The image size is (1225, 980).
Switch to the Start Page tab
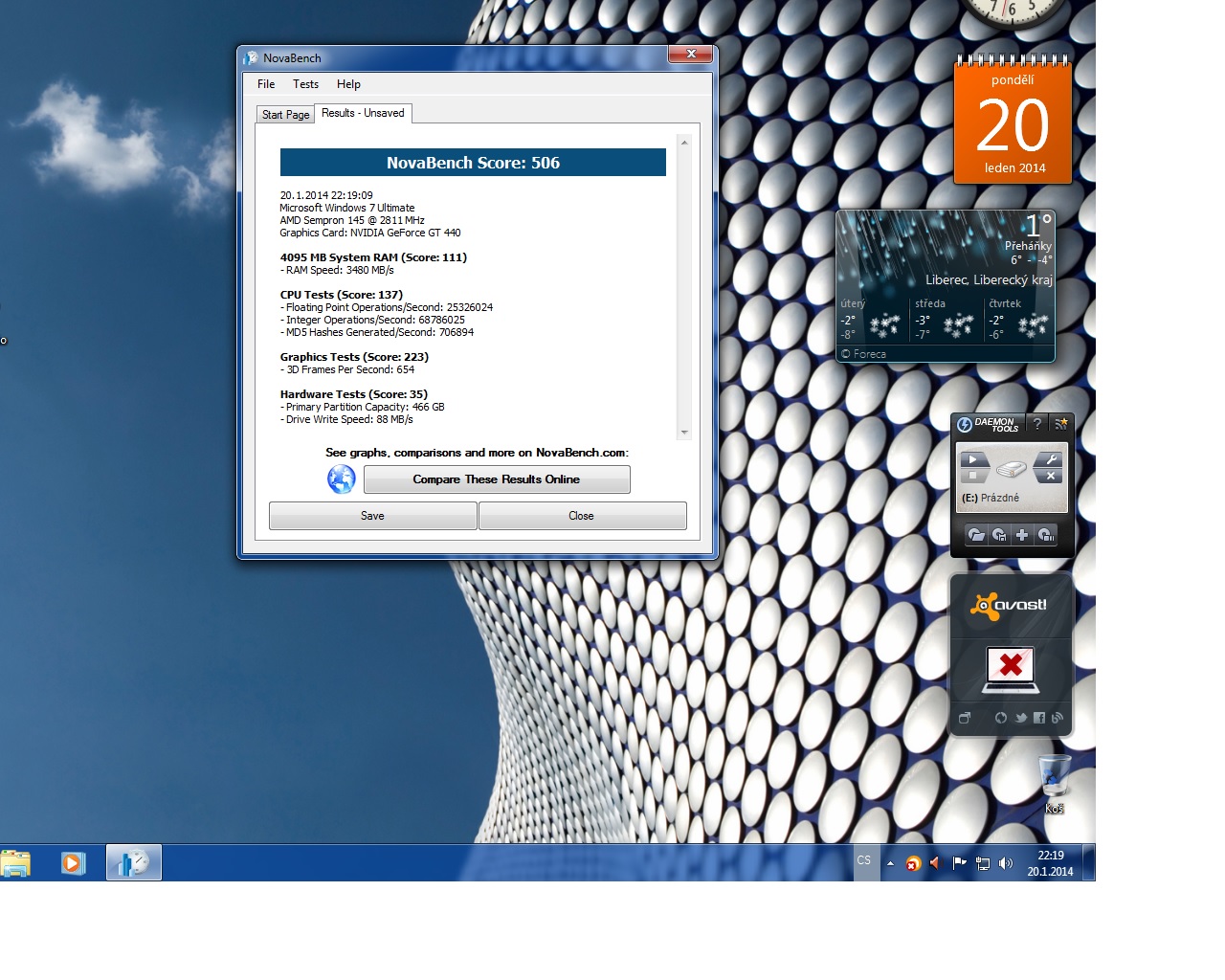(x=286, y=115)
